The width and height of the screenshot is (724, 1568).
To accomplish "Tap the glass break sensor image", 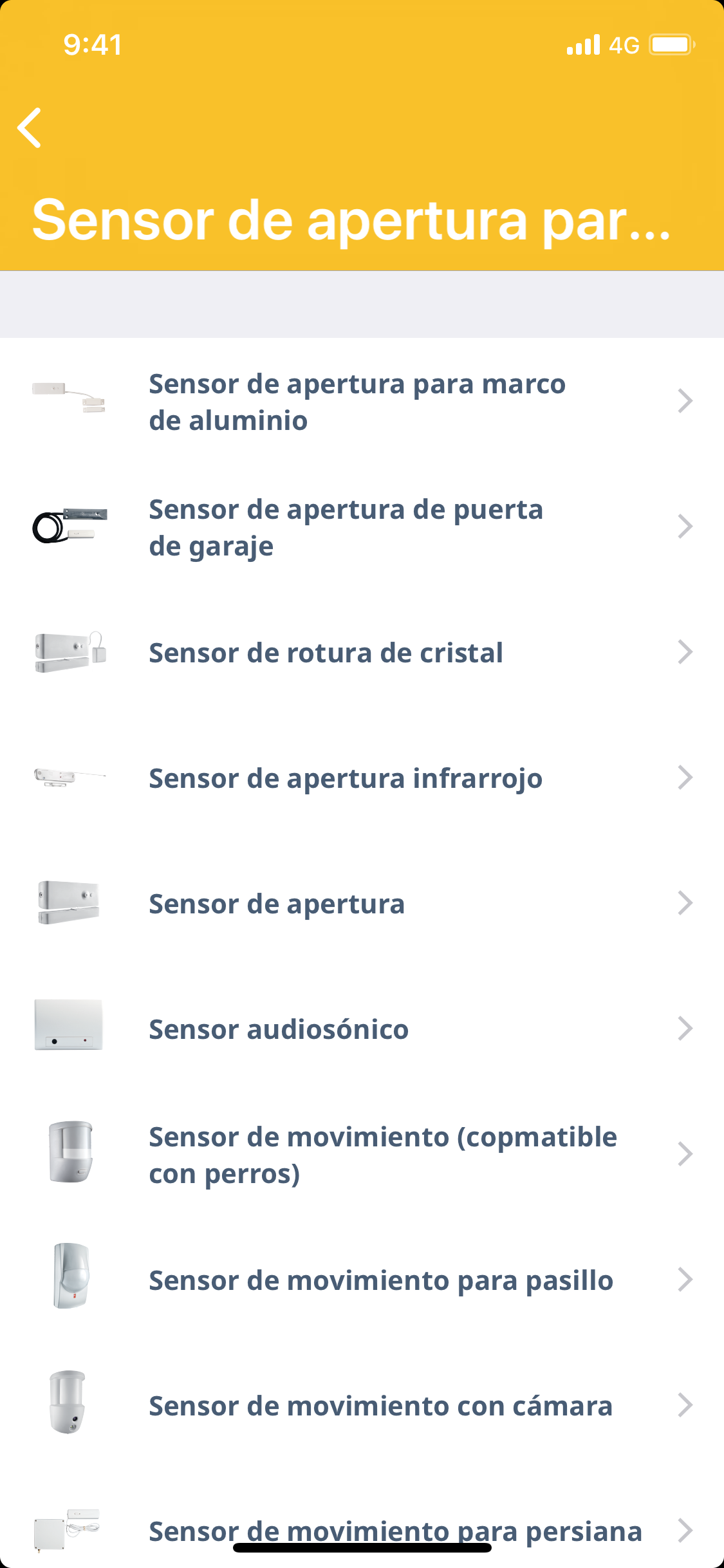I will [x=70, y=651].
